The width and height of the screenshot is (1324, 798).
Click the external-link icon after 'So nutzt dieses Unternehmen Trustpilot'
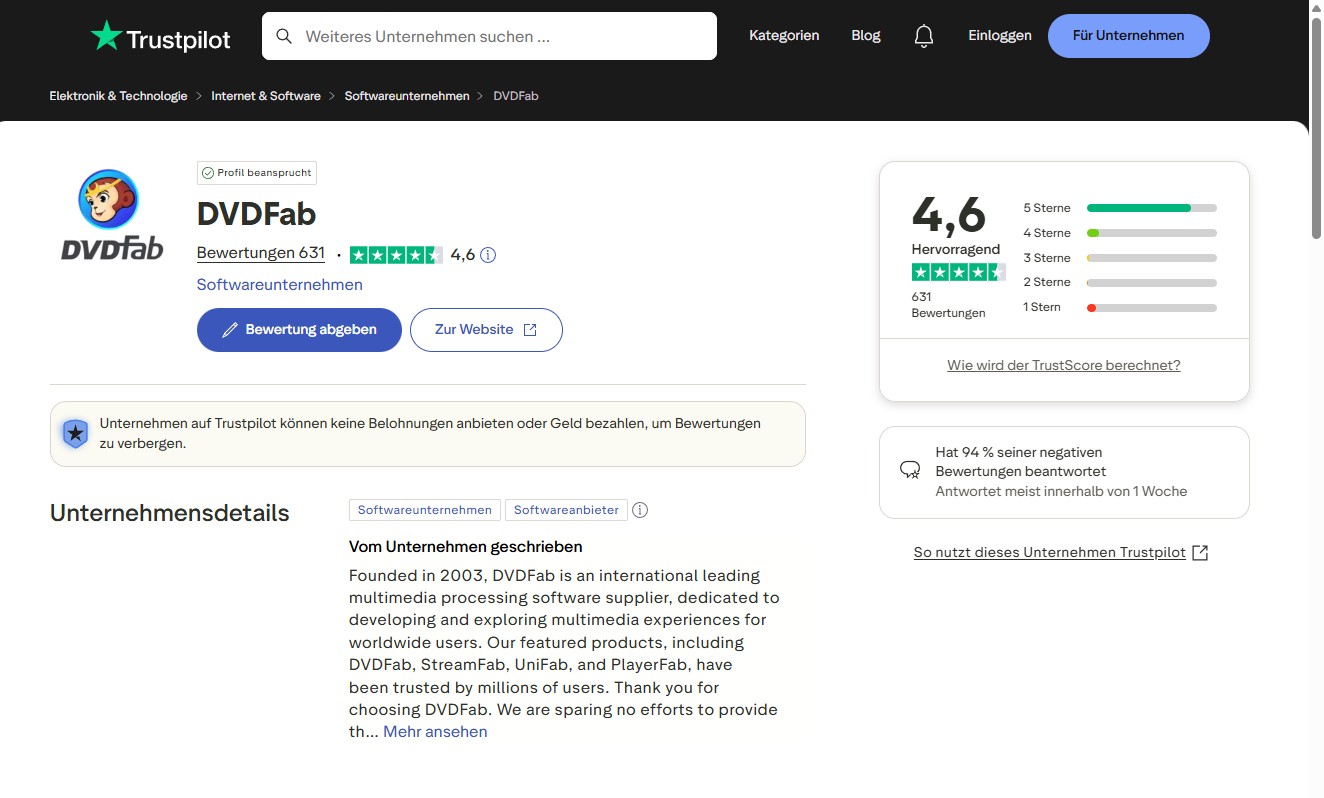click(1198, 551)
